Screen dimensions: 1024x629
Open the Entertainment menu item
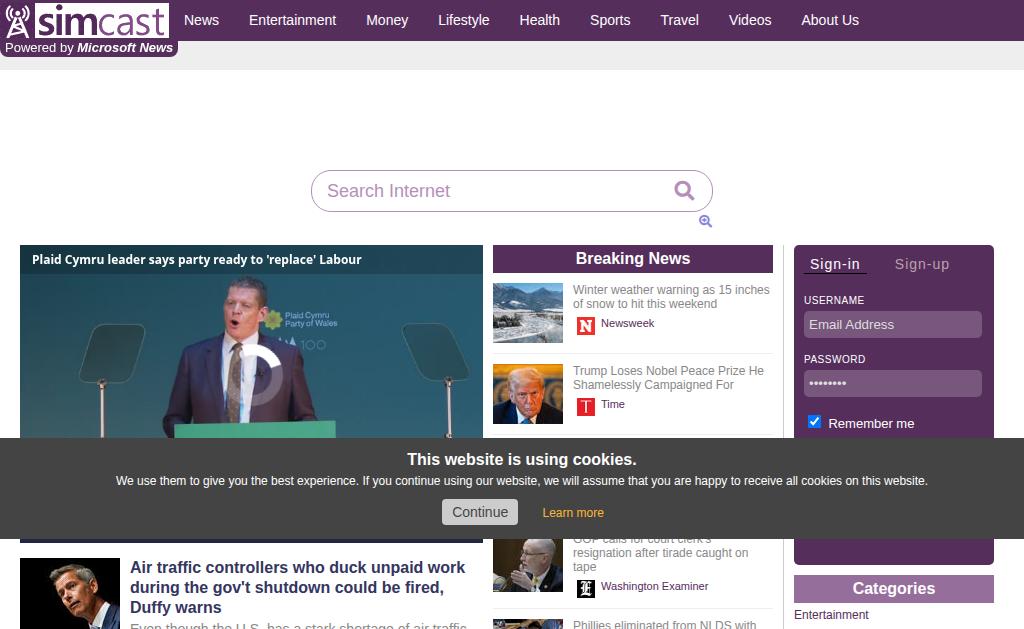click(x=293, y=20)
